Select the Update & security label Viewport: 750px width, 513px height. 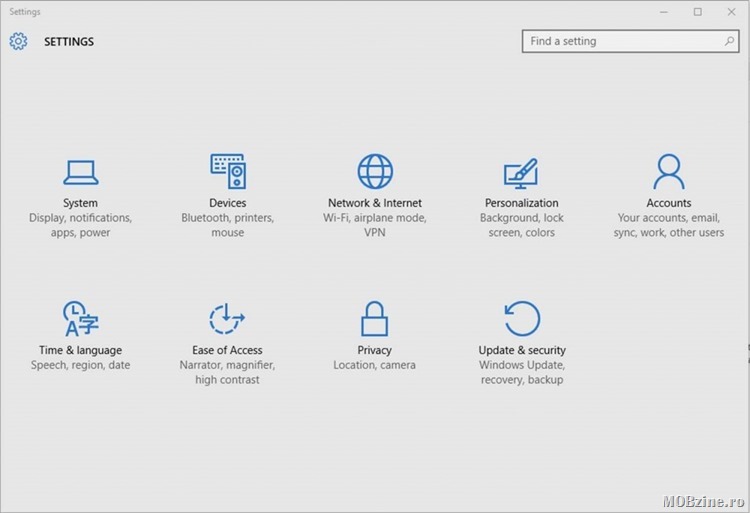[x=522, y=350]
